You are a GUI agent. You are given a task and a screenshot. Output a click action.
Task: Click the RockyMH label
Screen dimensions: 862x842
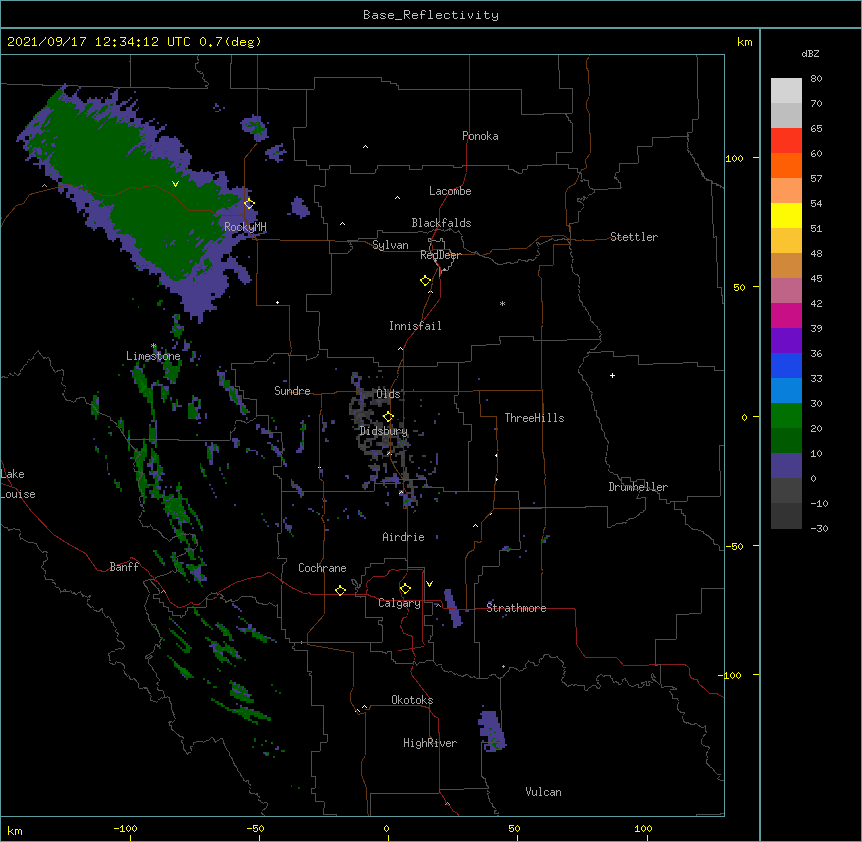(245, 227)
